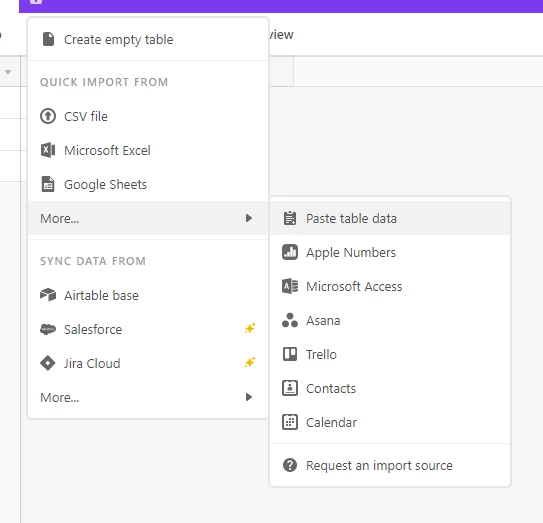Image resolution: width=543 pixels, height=523 pixels.
Task: Import from Contacts
Action: (390, 388)
